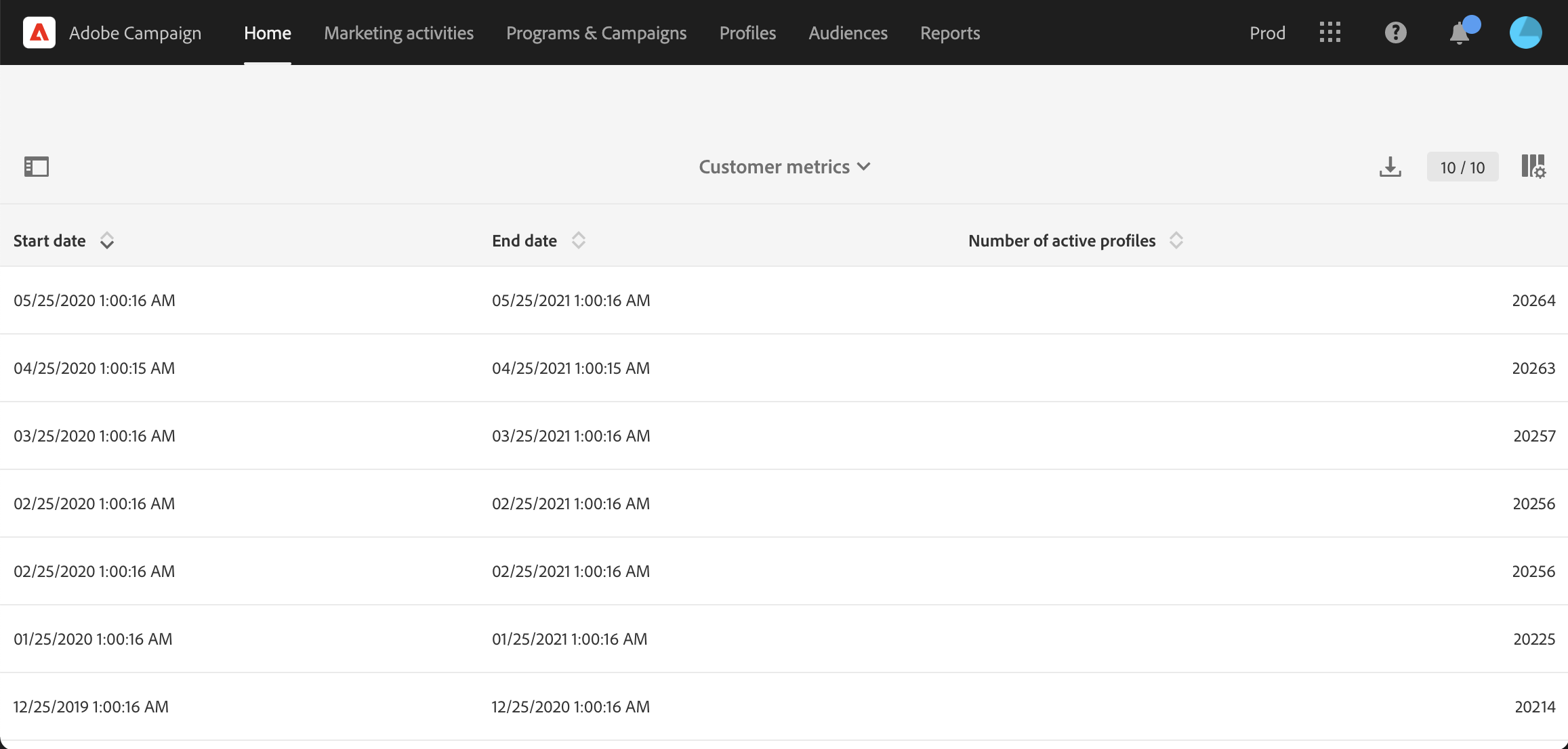Toggle the side panel icon

pyautogui.click(x=37, y=167)
